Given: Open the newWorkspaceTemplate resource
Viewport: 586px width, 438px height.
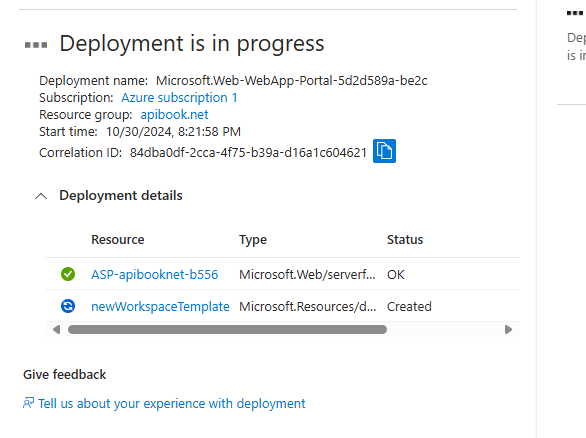Looking at the screenshot, I should point(160,306).
